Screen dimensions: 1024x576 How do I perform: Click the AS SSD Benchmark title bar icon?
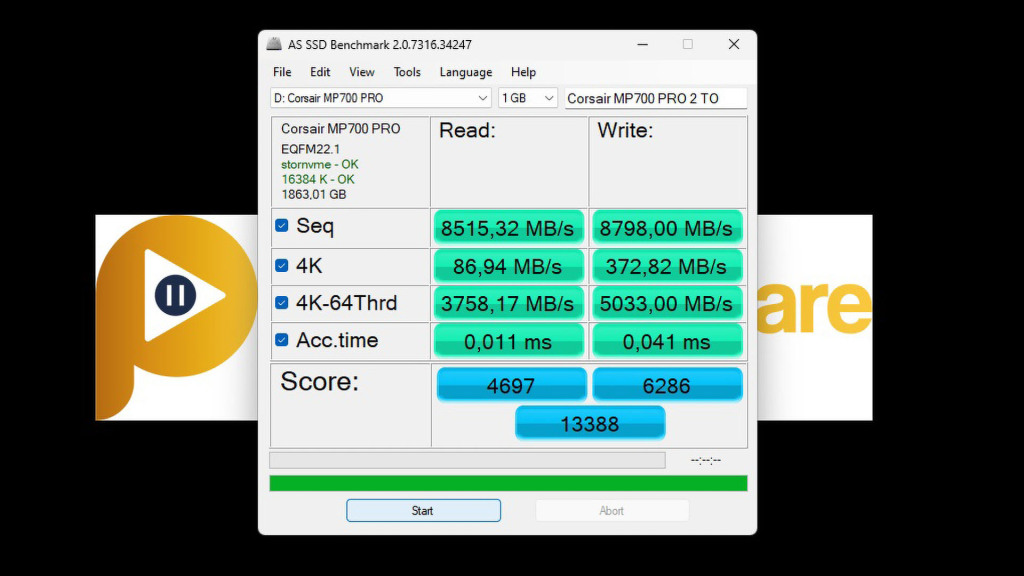273,44
